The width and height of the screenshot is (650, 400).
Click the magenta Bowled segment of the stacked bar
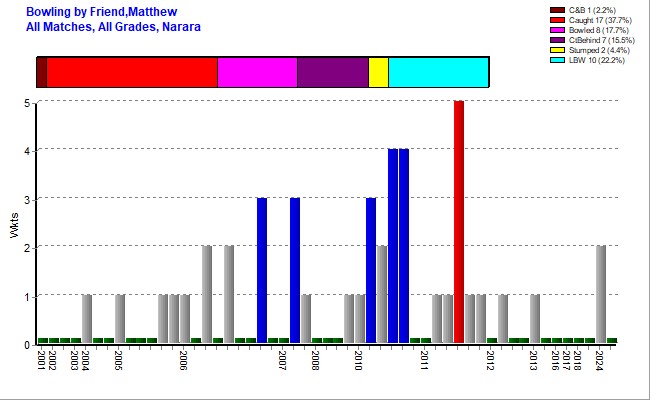[257, 72]
